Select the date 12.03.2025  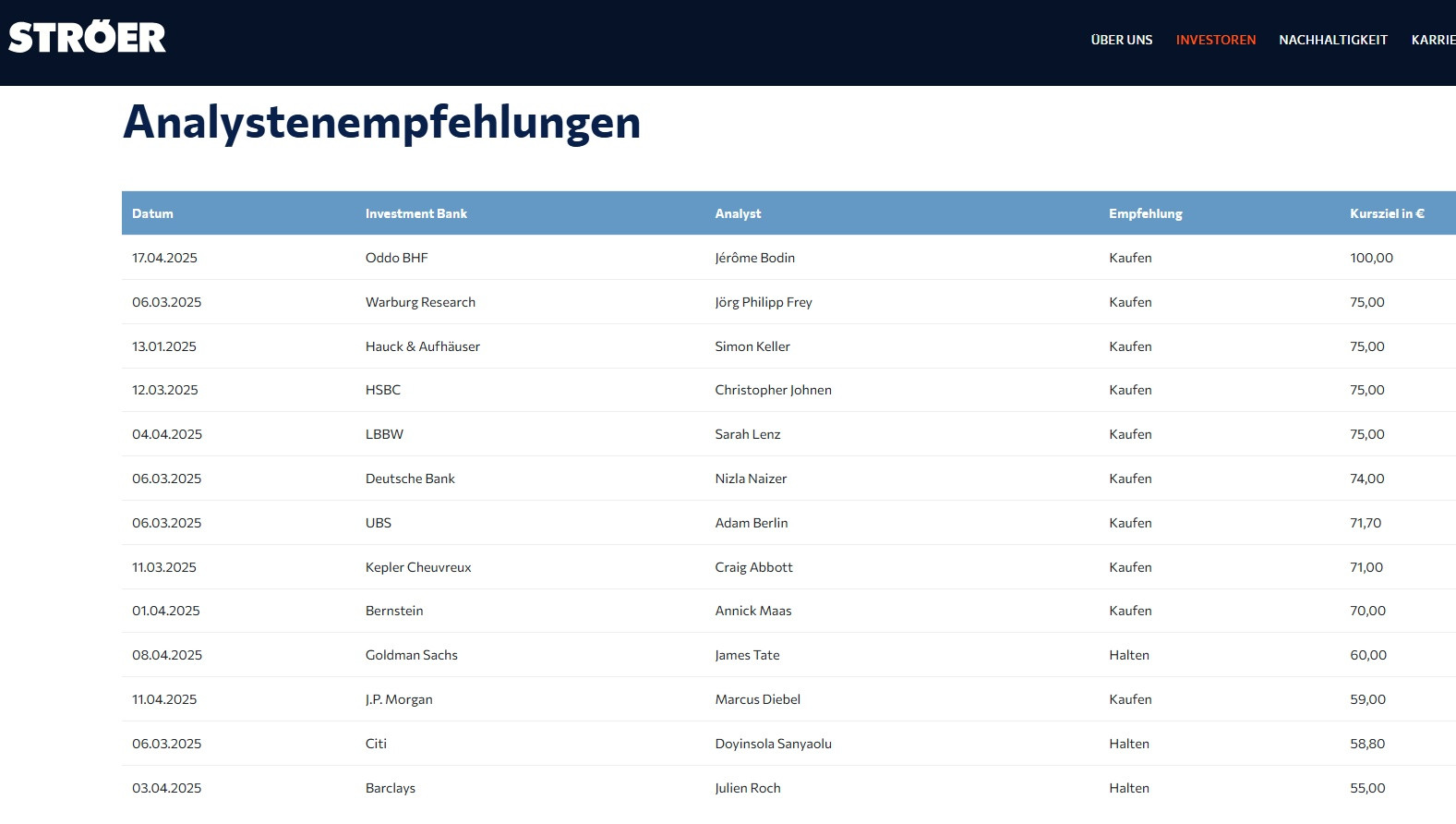(165, 390)
